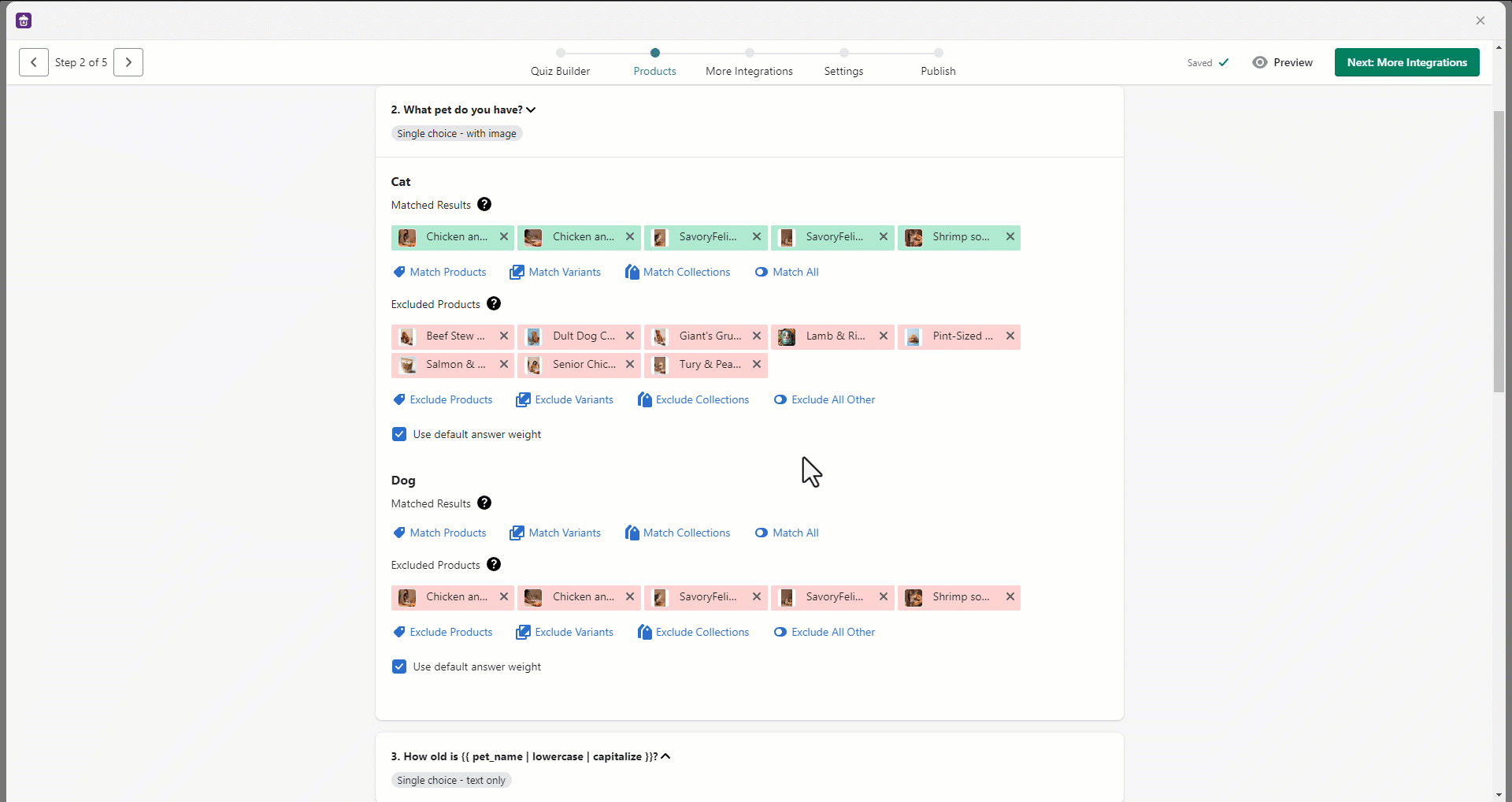Click Match Variants under Cat
The width and height of the screenshot is (1512, 802).
[x=555, y=273]
